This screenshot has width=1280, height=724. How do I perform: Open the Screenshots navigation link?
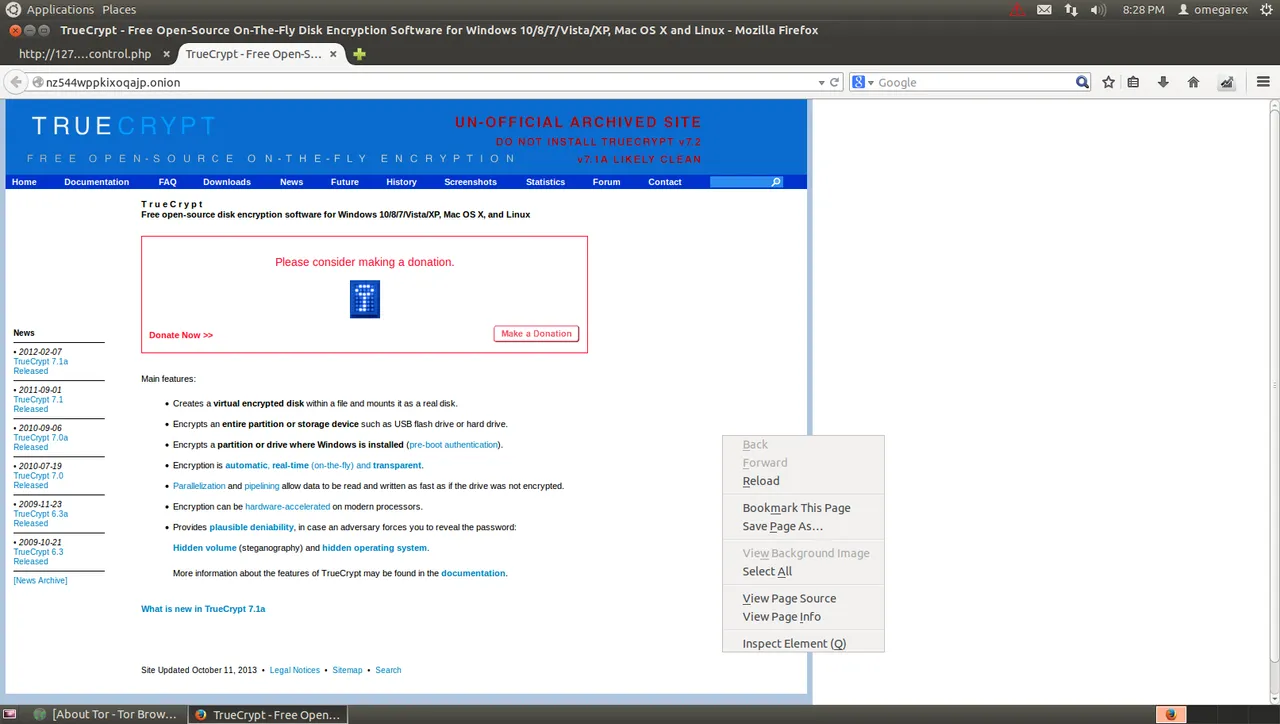[470, 182]
